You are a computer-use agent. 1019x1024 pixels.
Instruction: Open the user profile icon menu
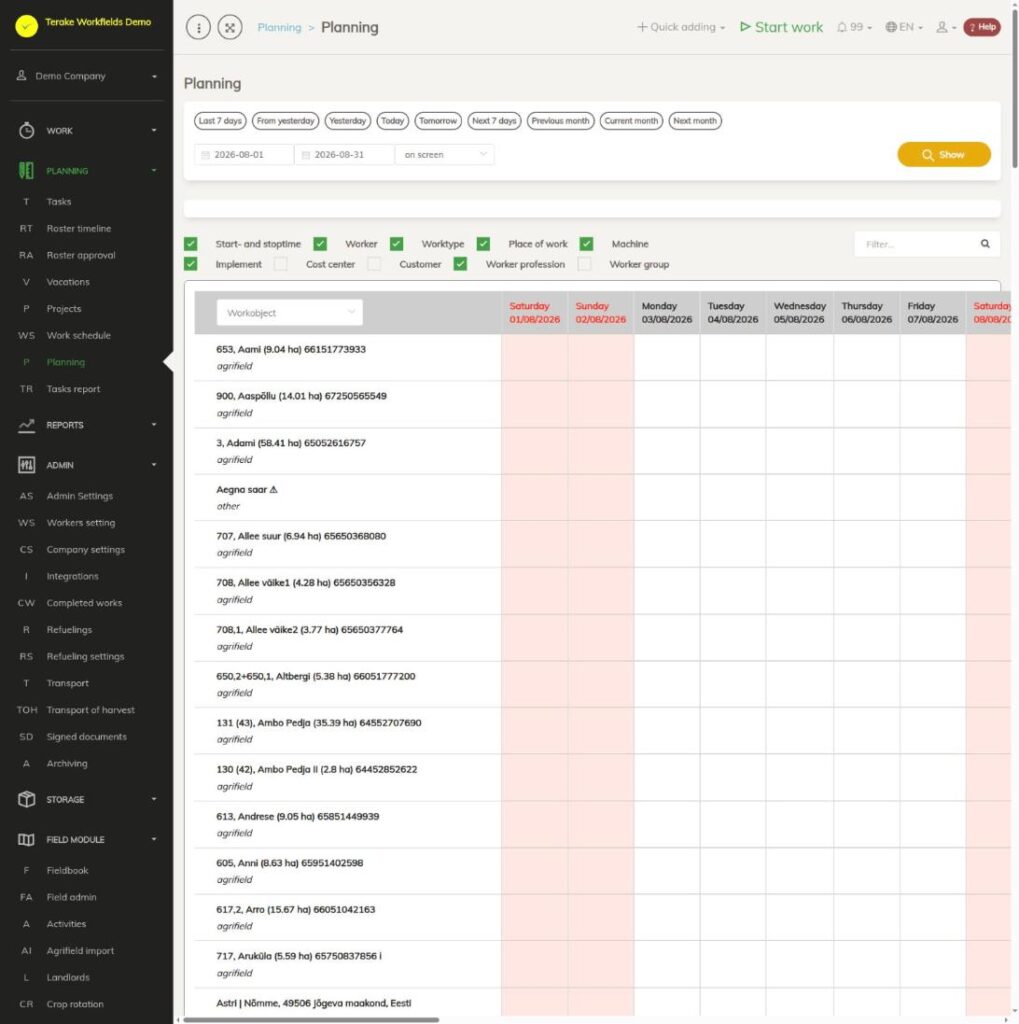pos(945,27)
